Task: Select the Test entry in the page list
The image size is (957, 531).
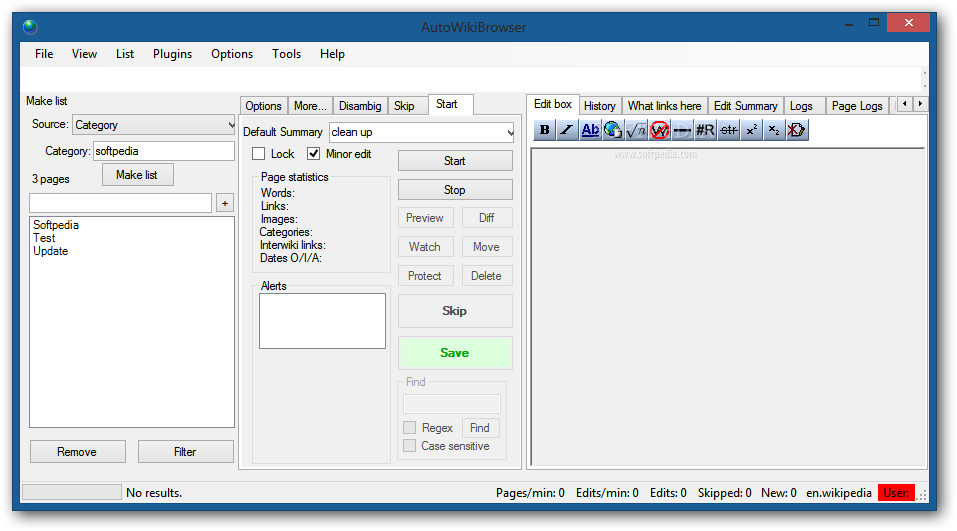Action: (44, 238)
